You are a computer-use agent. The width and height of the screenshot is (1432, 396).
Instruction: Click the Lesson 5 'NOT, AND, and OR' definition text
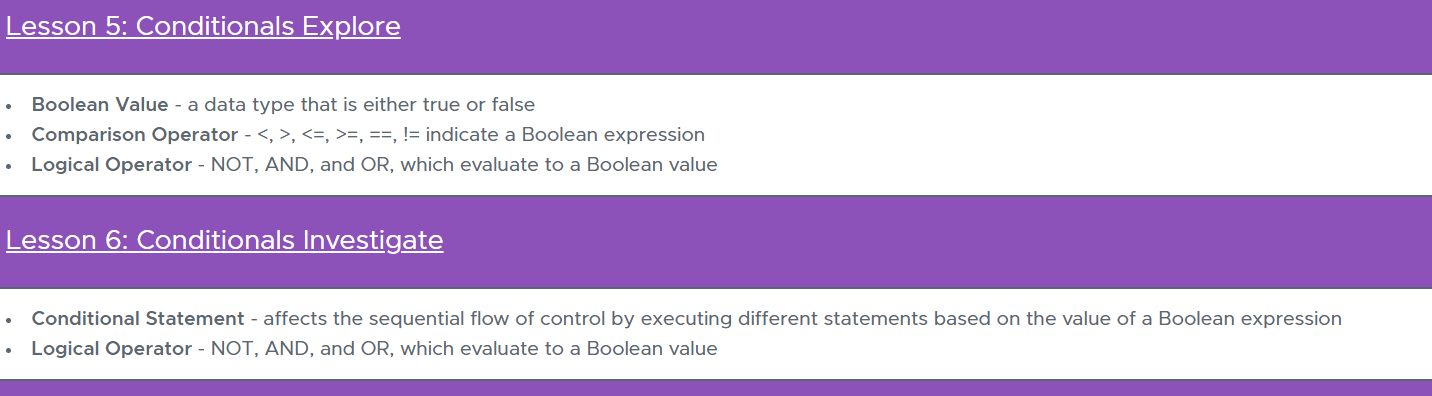coord(464,164)
